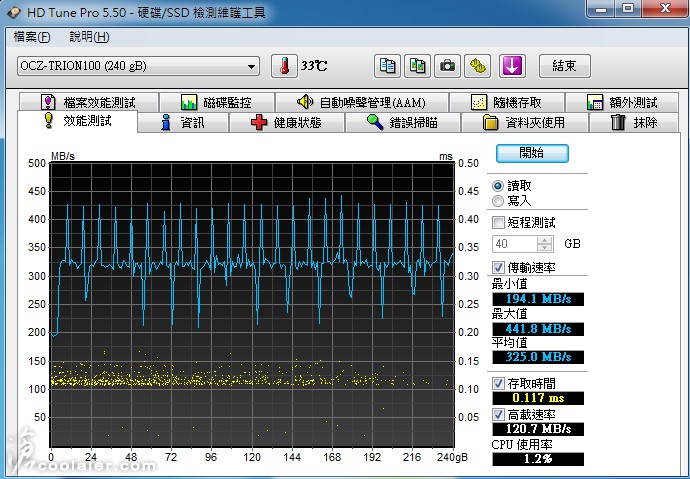
Task: Minimize the HD Tune Pro window
Action: 601,8
